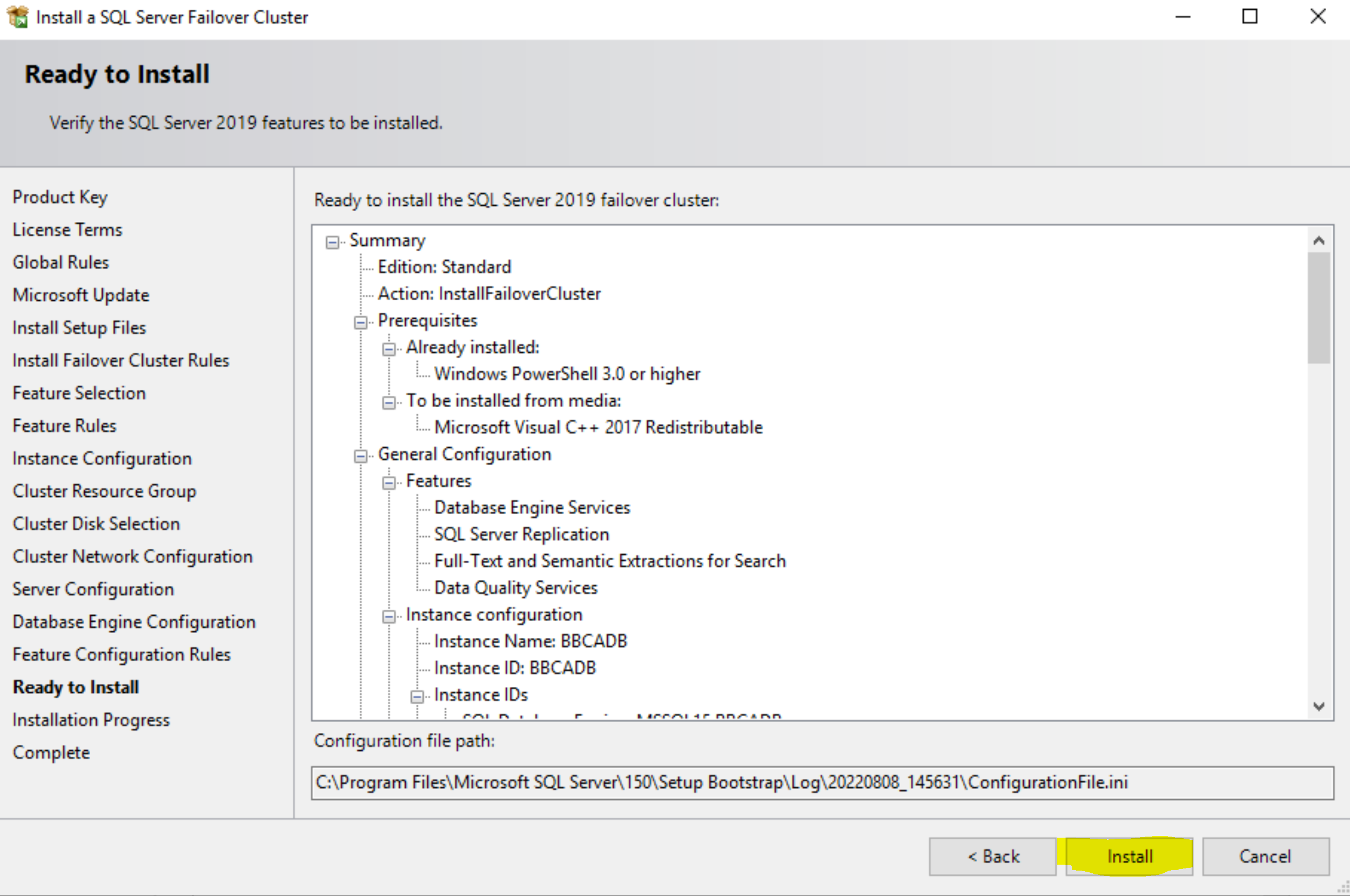Image resolution: width=1350 pixels, height=896 pixels.
Task: Collapse the Already installed node
Action: (x=388, y=349)
